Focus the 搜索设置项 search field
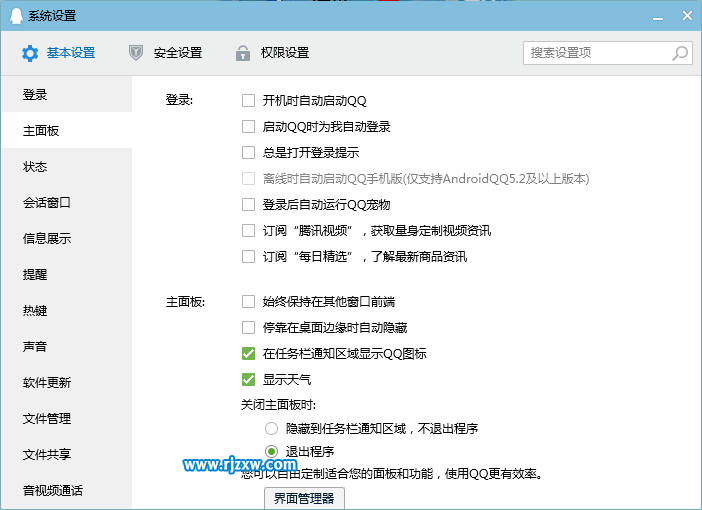The height and width of the screenshot is (510, 702). tap(608, 53)
